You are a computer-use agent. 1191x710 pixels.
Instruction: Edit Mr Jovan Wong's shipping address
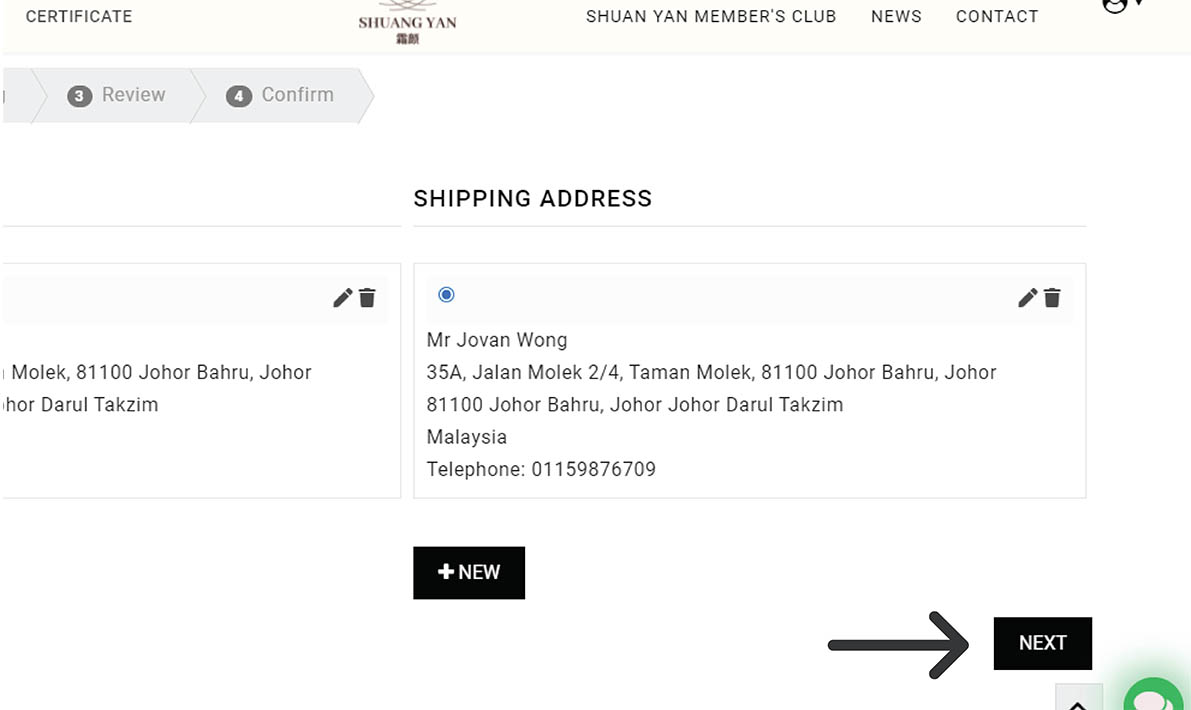pyautogui.click(x=1027, y=298)
